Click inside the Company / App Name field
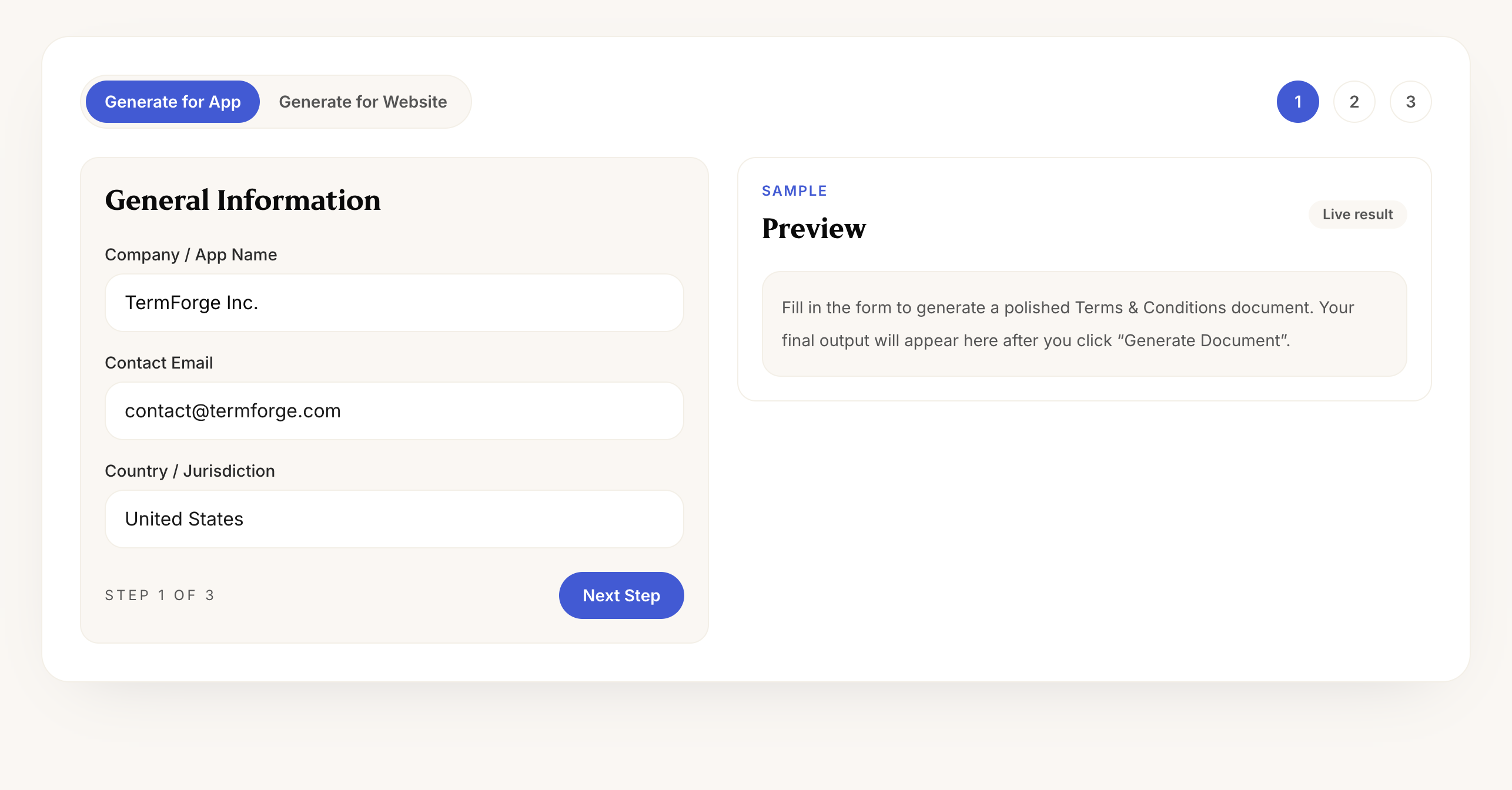The height and width of the screenshot is (790, 1512). tap(394, 302)
